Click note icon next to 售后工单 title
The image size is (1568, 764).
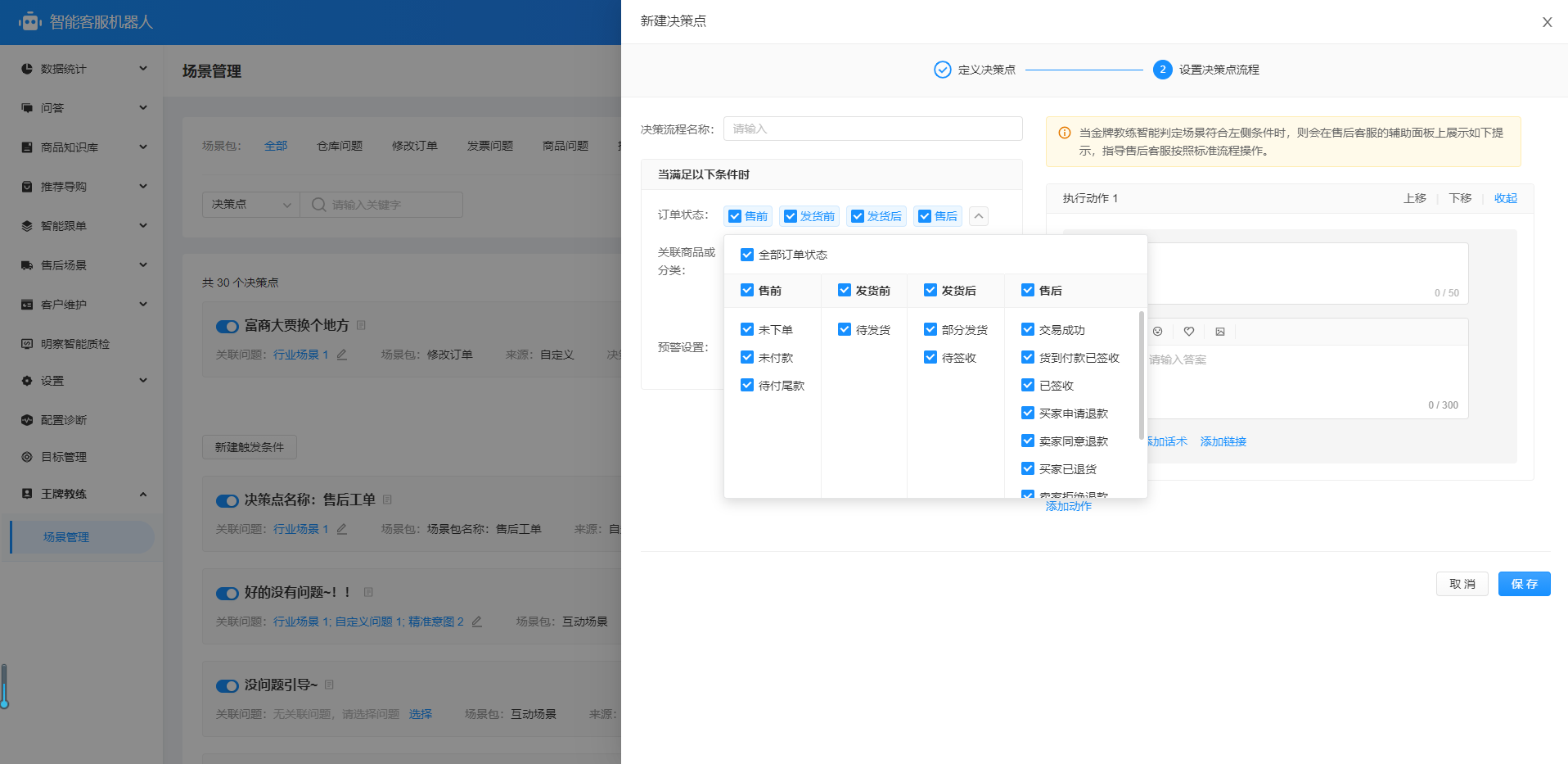[387, 500]
